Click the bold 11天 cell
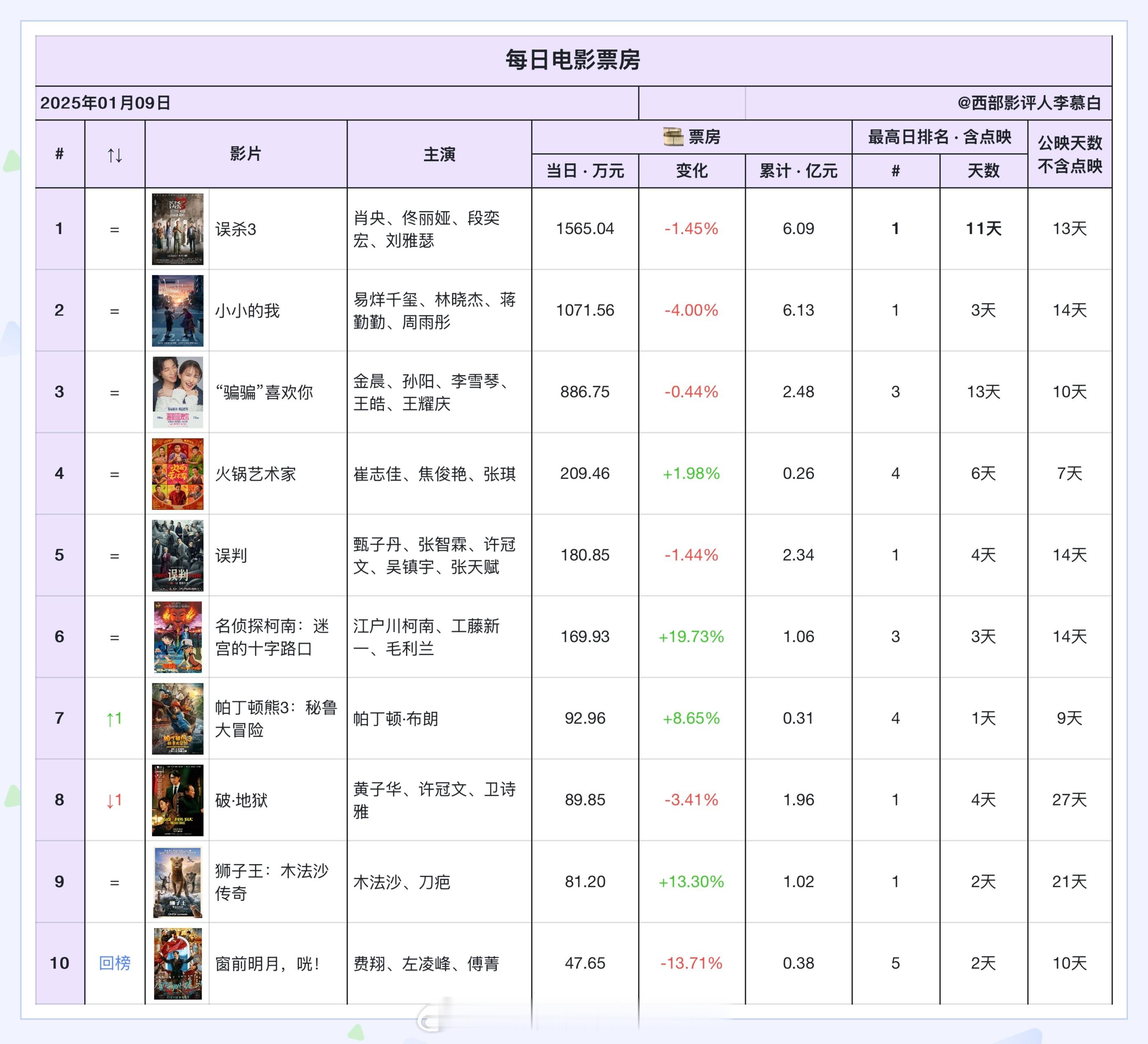 pos(983,229)
